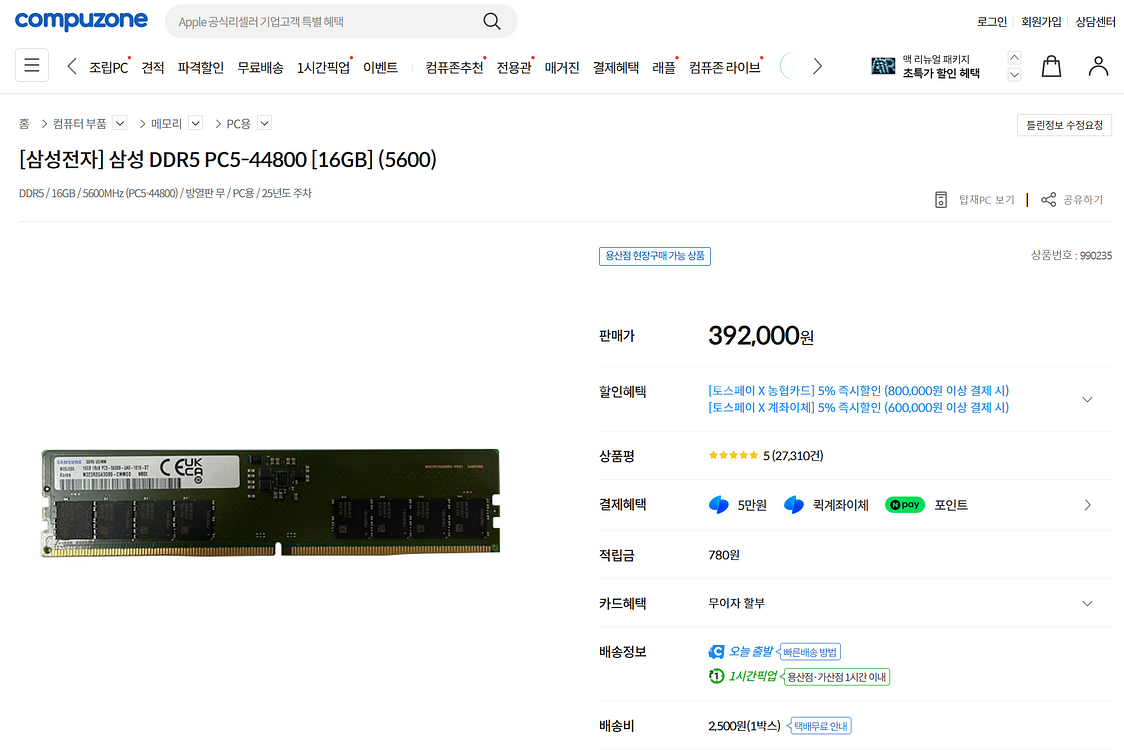Expand the 메모리 breadcrumb dropdown

pyautogui.click(x=196, y=123)
